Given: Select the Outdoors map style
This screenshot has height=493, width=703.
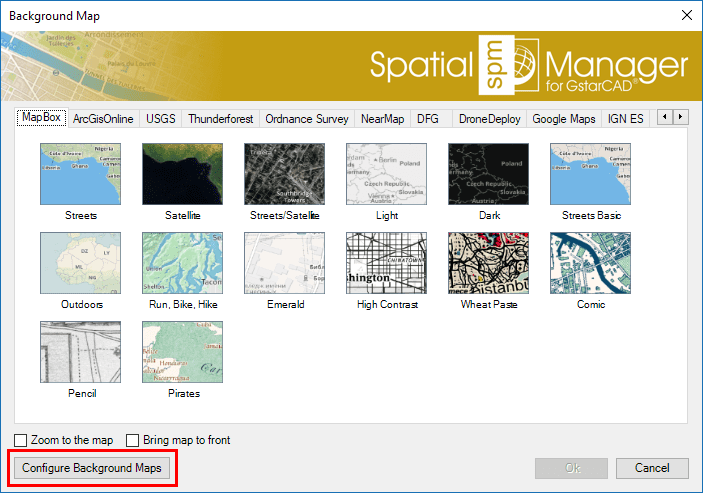Looking at the screenshot, I should coord(80,263).
